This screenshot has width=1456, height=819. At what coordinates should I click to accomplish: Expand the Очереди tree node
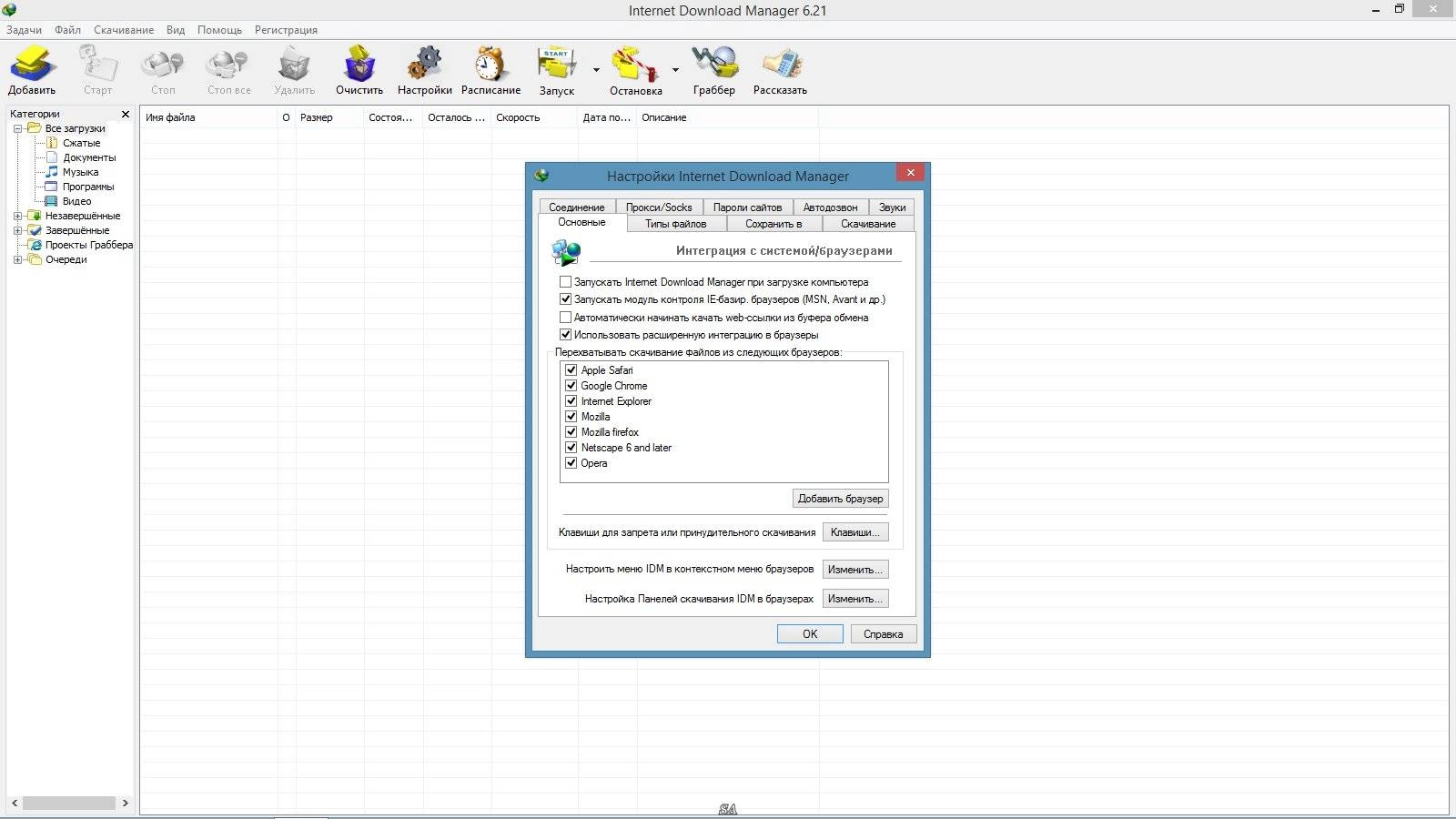coord(17,259)
